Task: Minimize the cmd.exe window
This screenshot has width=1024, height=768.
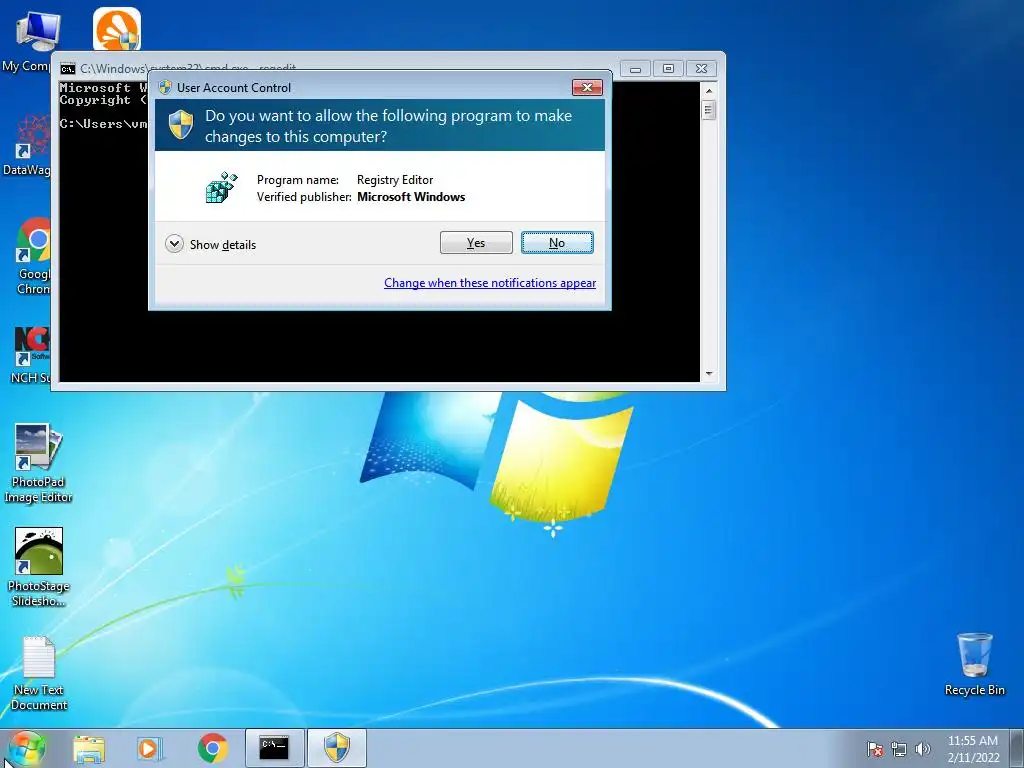Action: 635,69
